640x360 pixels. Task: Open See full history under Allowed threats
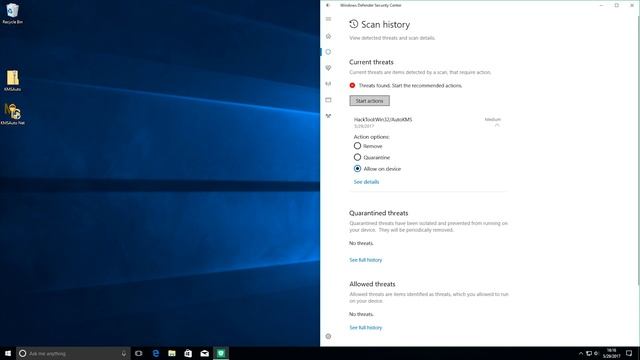coord(366,328)
